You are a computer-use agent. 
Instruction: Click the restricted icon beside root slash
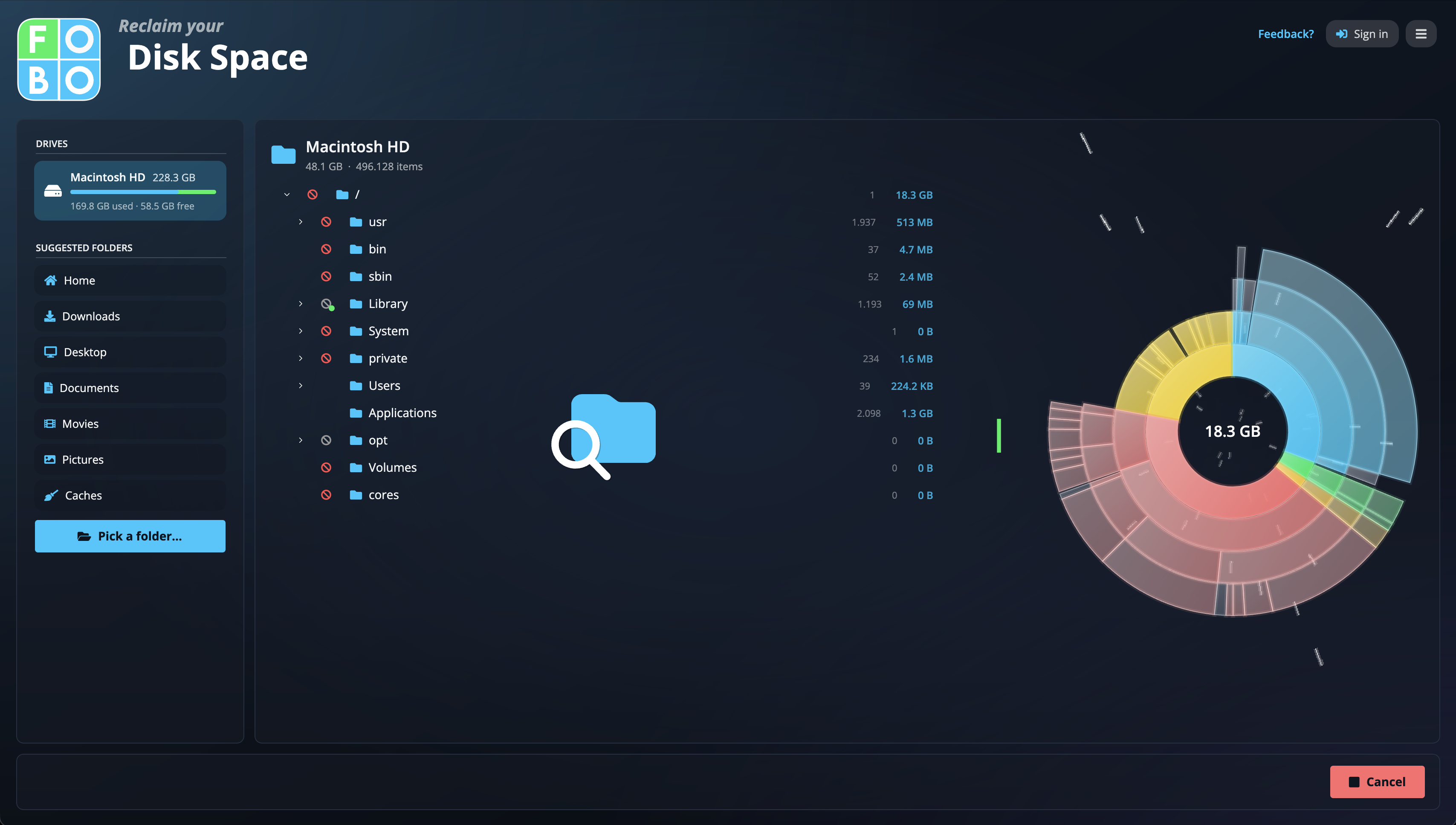pos(313,195)
